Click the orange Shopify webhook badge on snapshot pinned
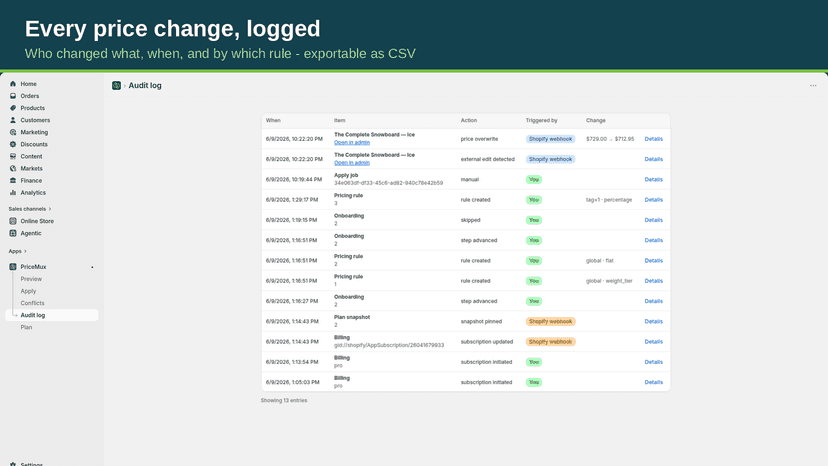 point(550,321)
